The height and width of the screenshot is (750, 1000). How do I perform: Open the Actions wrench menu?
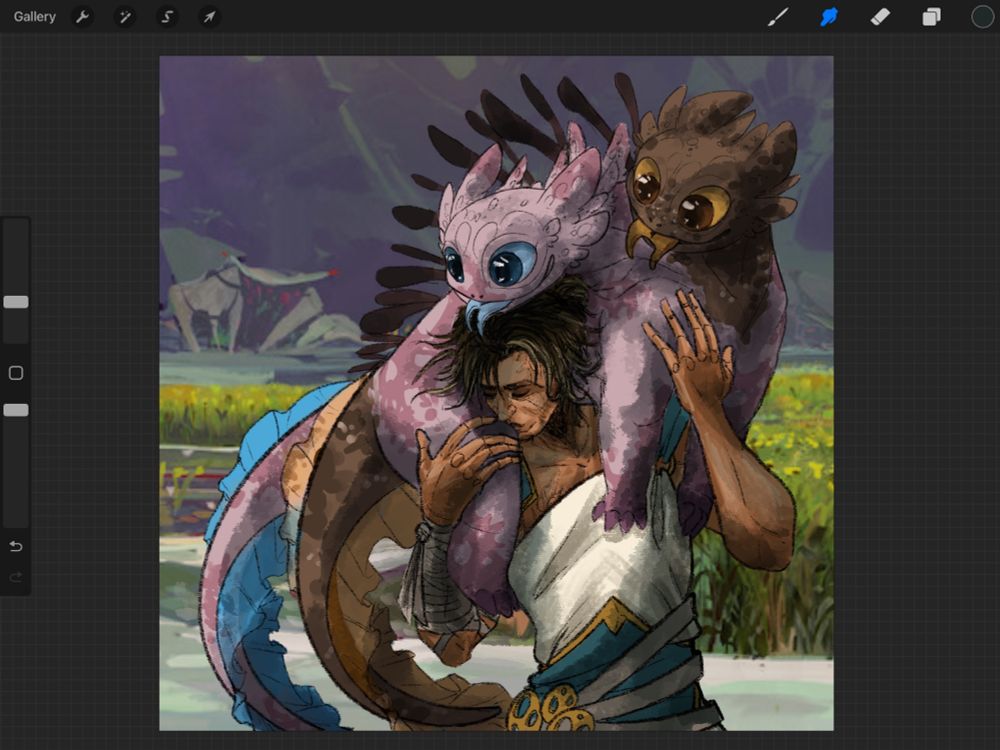82,17
